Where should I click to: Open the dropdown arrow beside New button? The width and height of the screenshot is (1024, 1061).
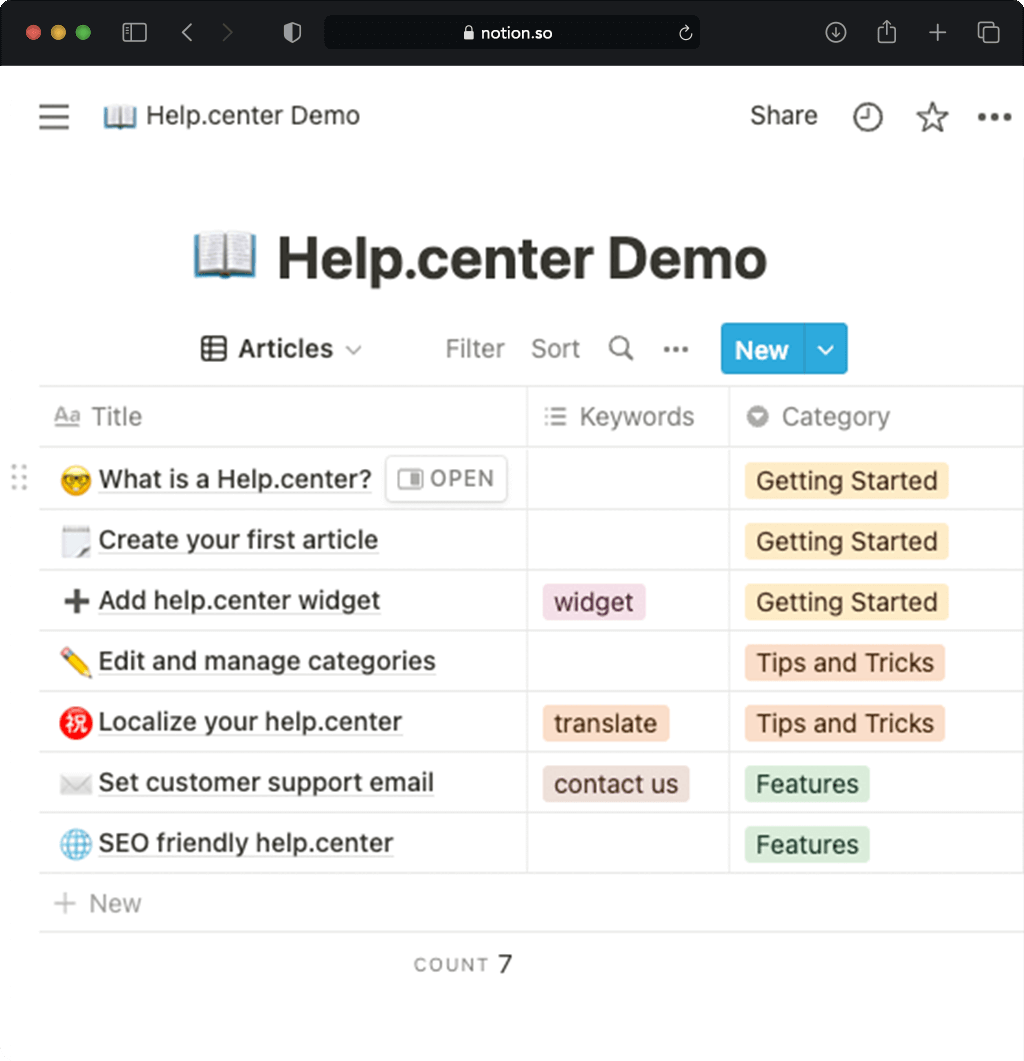pyautogui.click(x=826, y=350)
